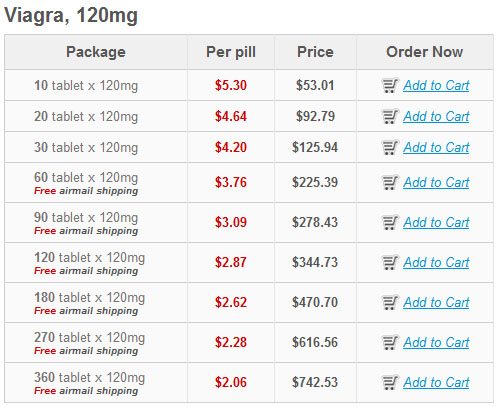The image size is (502, 412).
Task: Add the 20 tablet package to cart
Action: pos(436,117)
